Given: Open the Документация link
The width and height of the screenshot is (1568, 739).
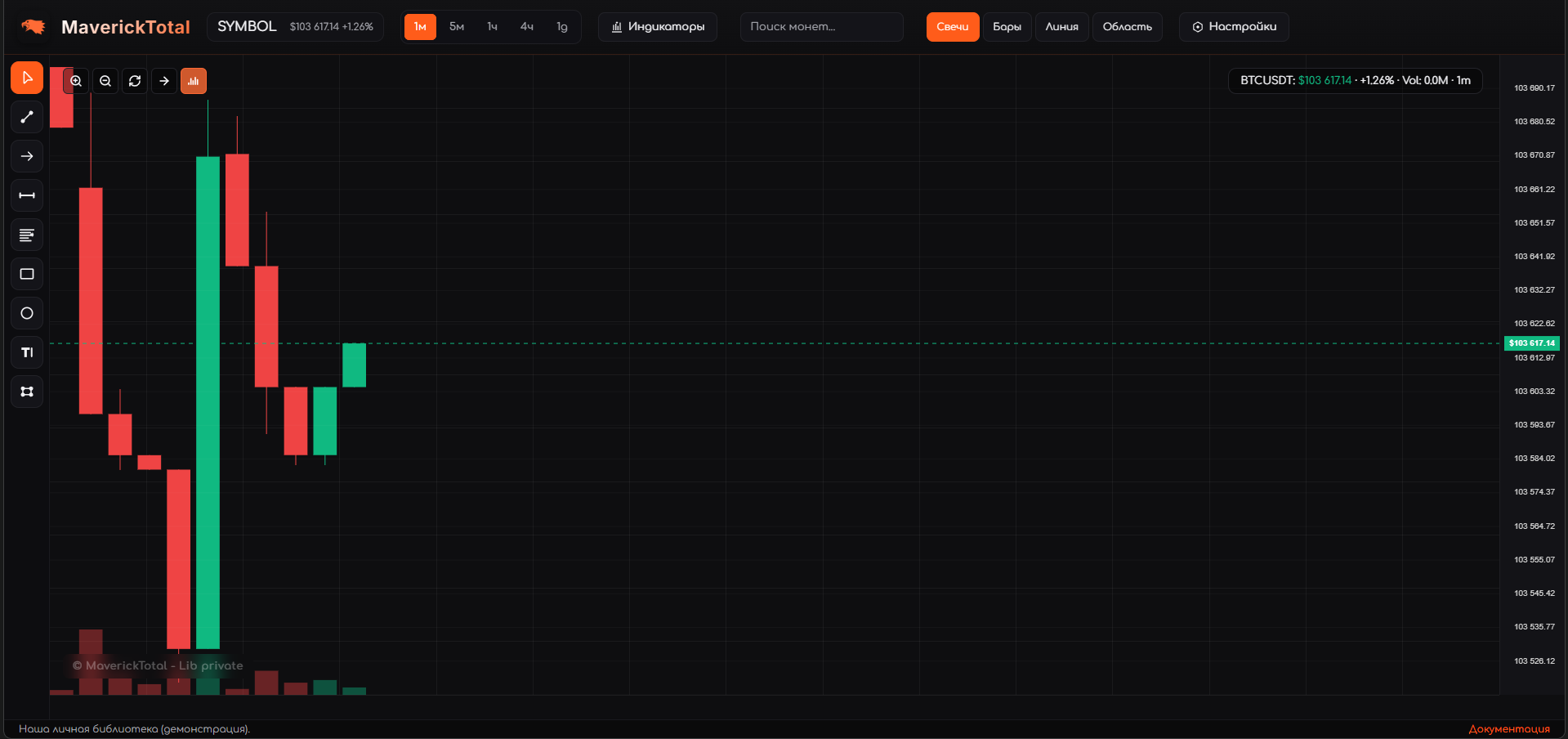Looking at the screenshot, I should pos(1508,729).
